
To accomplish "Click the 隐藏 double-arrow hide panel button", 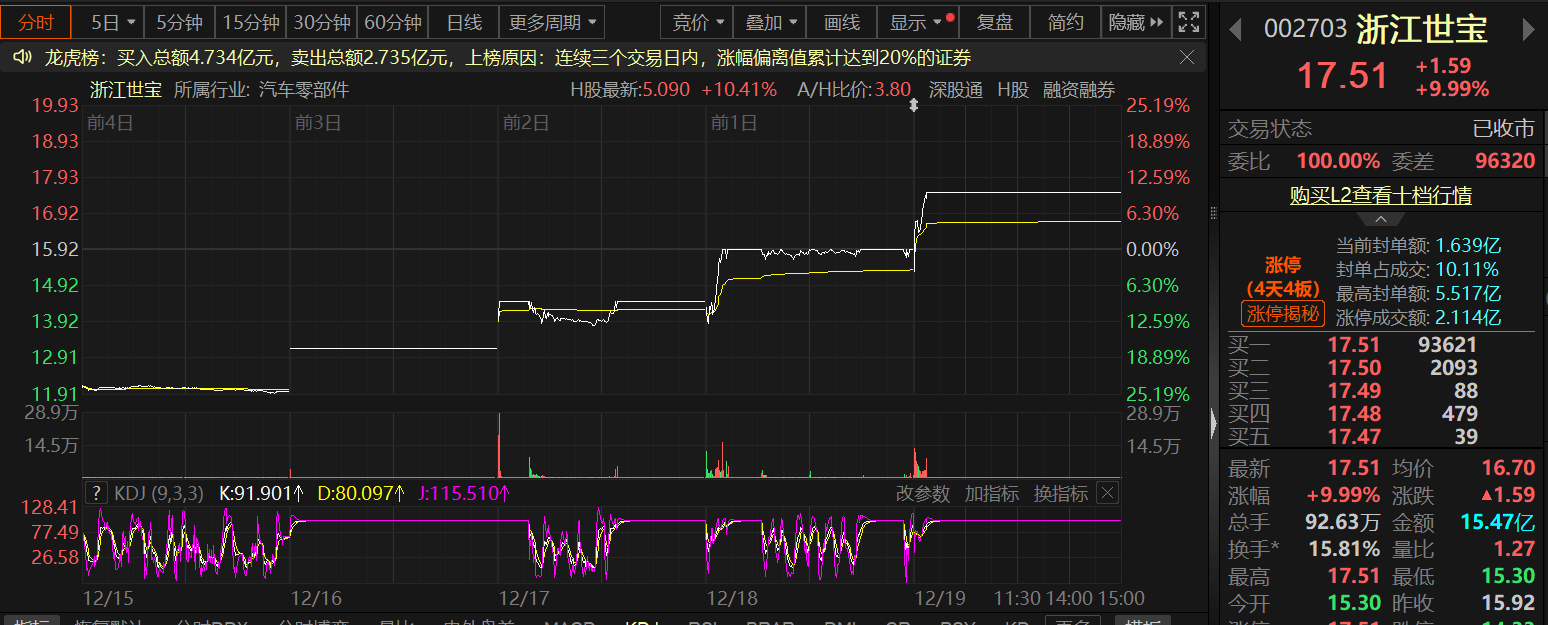I will 1137,22.
